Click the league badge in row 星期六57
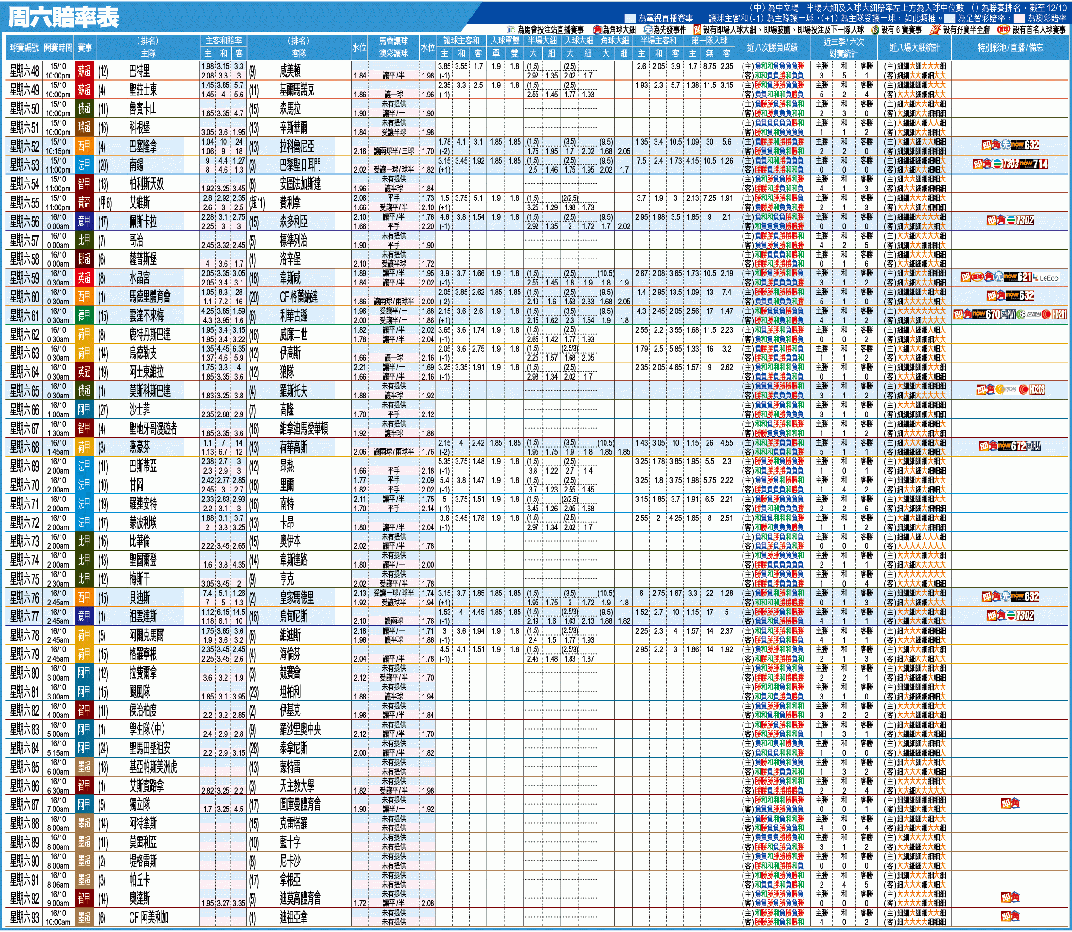The image size is (1072, 932). pyautogui.click(x=84, y=240)
